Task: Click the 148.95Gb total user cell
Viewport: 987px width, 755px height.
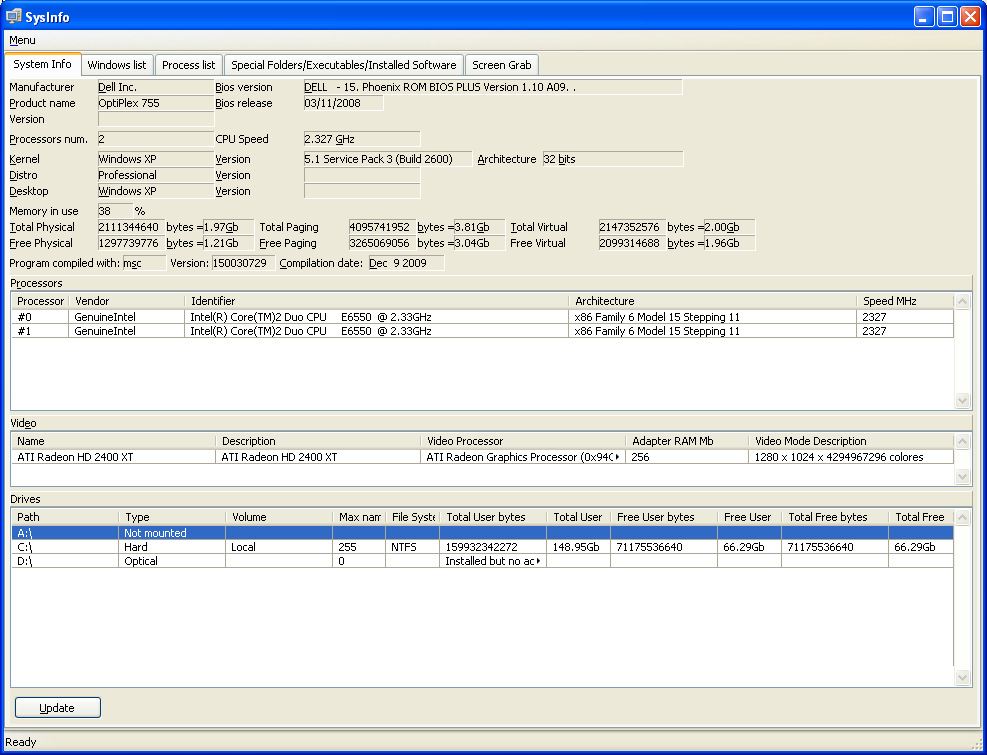Action: pyautogui.click(x=578, y=547)
